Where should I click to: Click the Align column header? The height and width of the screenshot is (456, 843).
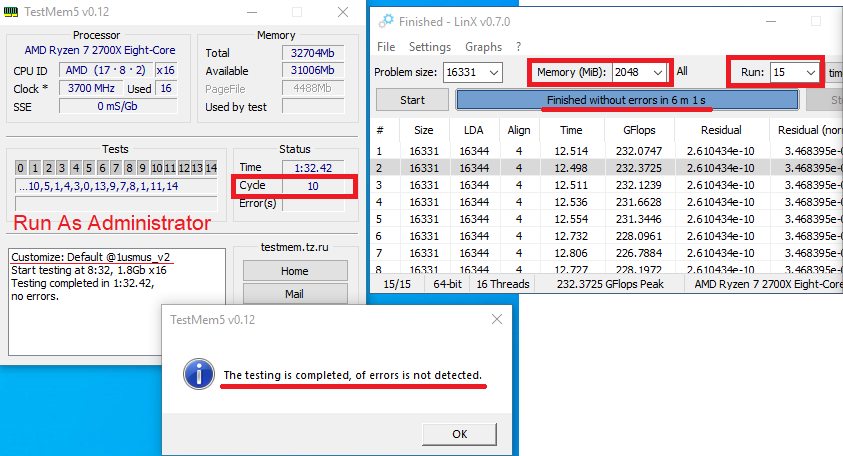point(519,130)
